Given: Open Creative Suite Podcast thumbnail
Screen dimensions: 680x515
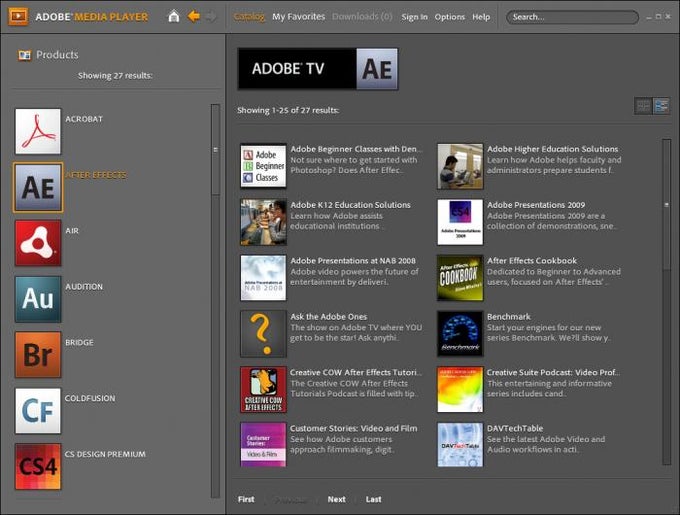Looking at the screenshot, I should pos(460,389).
